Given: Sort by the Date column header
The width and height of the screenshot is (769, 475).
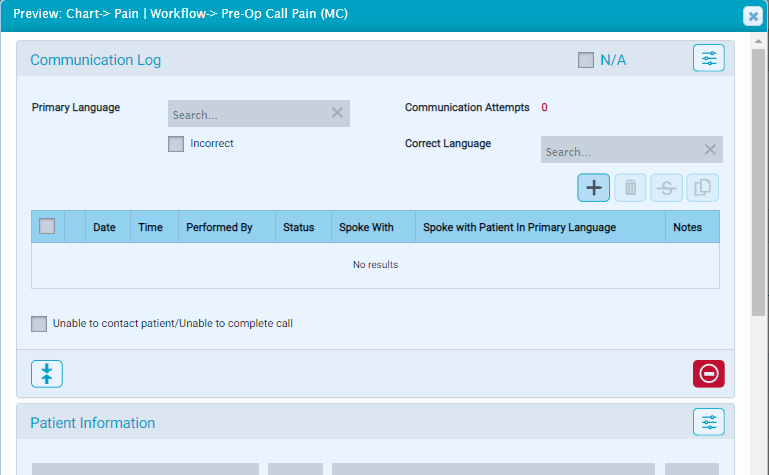Looking at the screenshot, I should 104,228.
